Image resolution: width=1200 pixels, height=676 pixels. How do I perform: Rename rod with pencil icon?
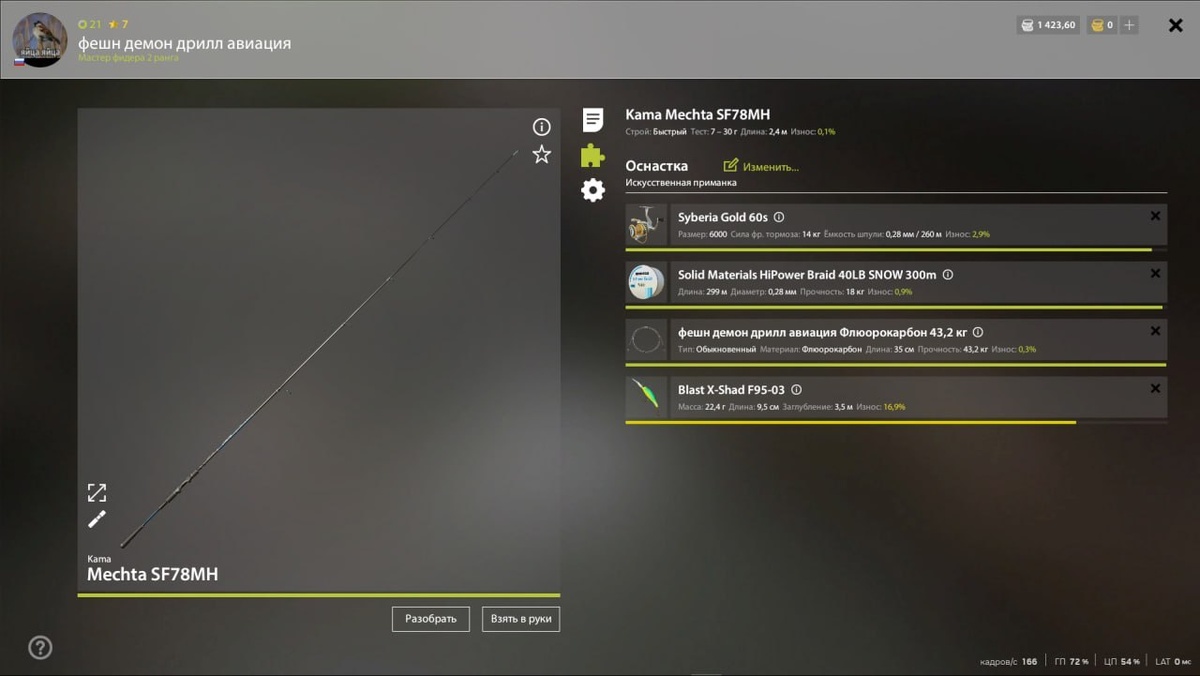[x=97, y=518]
